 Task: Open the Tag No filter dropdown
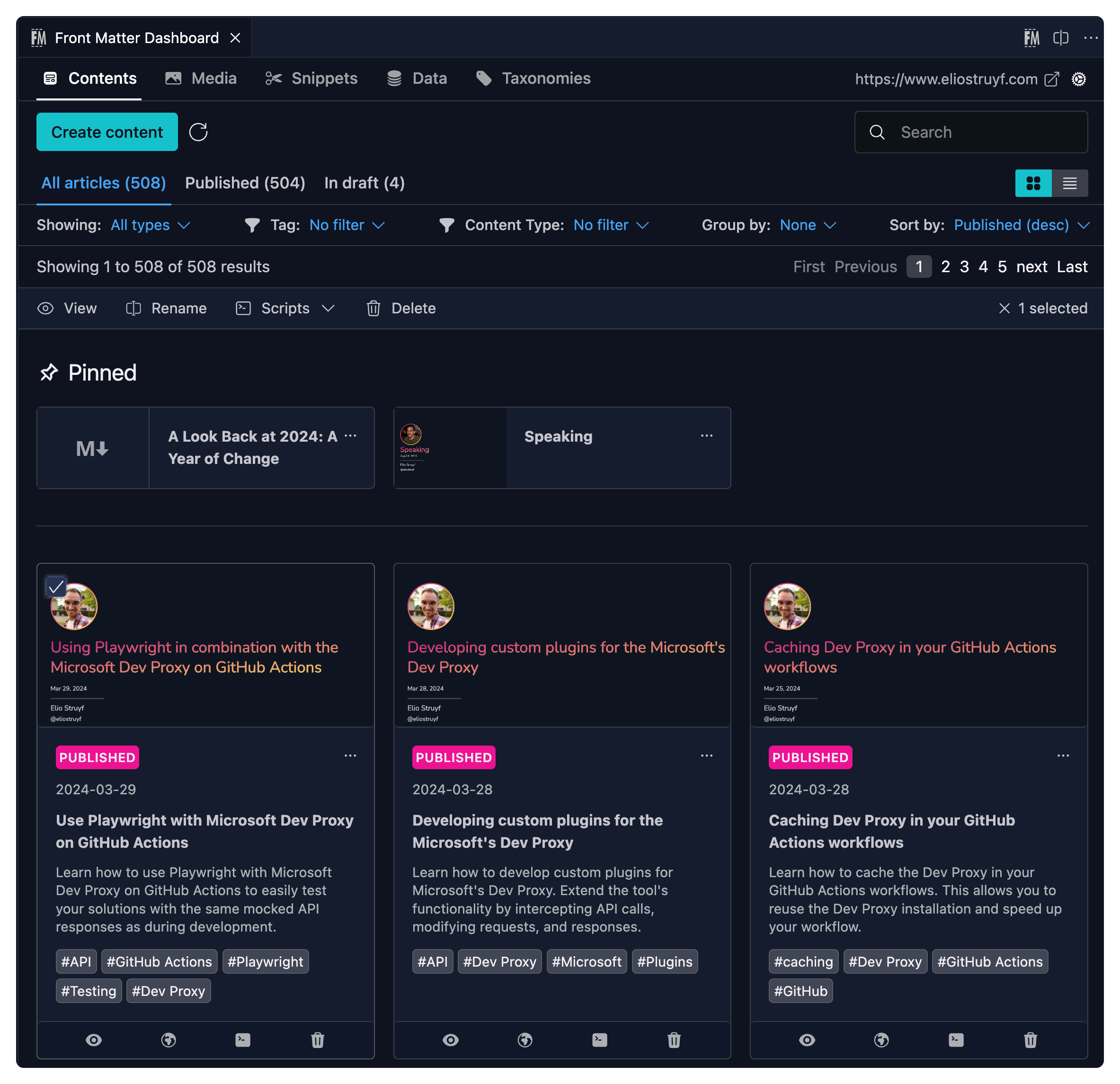(x=347, y=225)
